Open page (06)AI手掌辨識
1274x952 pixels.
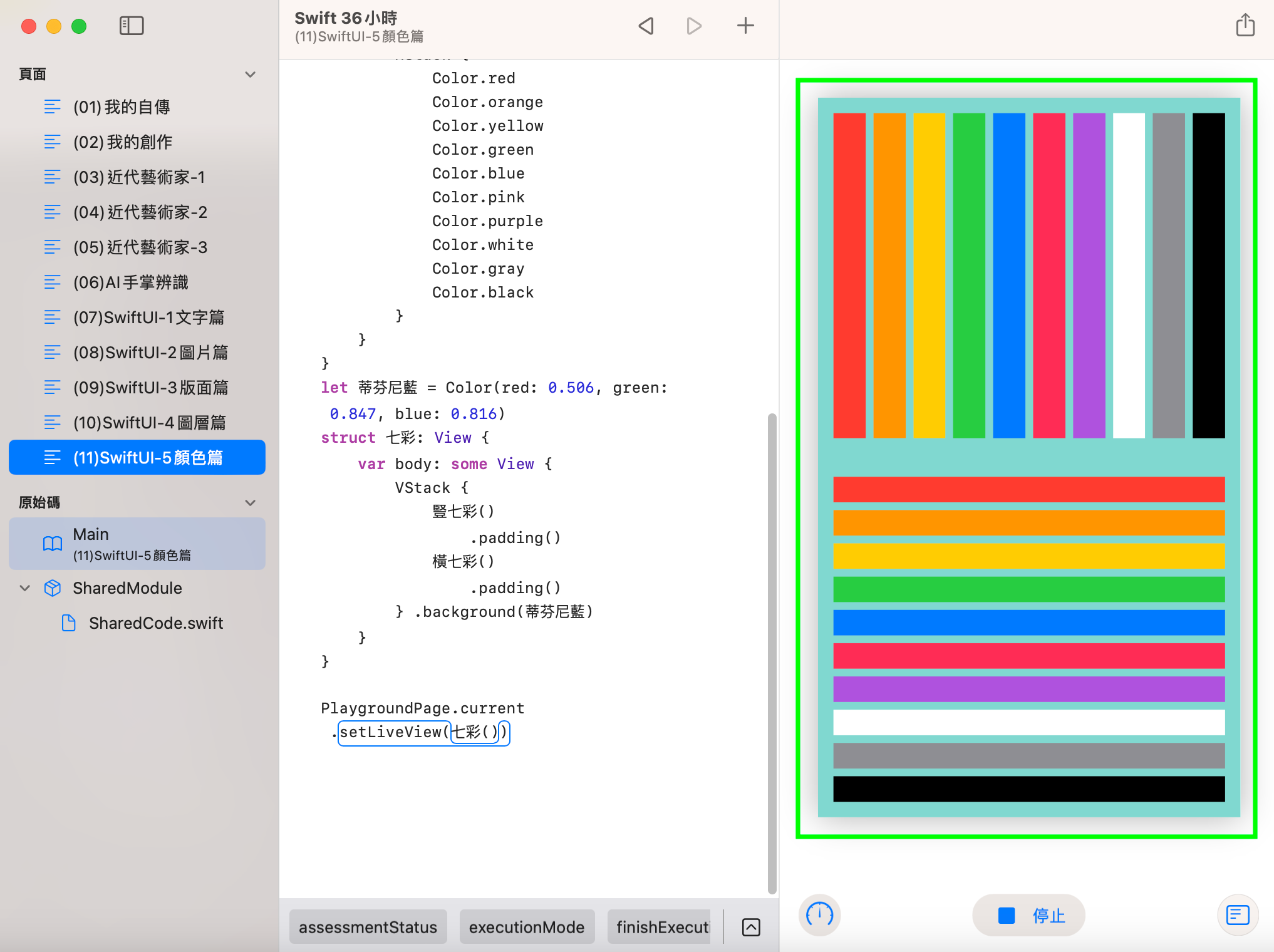click(x=130, y=282)
